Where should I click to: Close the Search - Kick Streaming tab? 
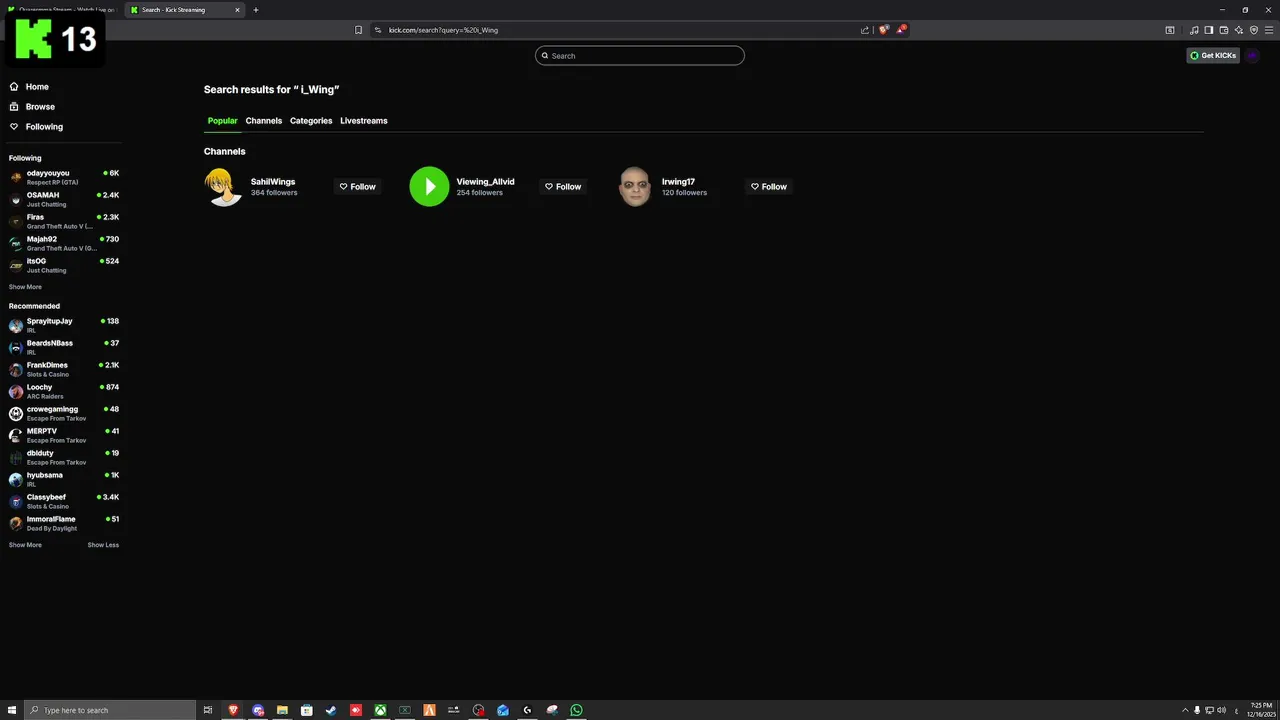point(237,10)
